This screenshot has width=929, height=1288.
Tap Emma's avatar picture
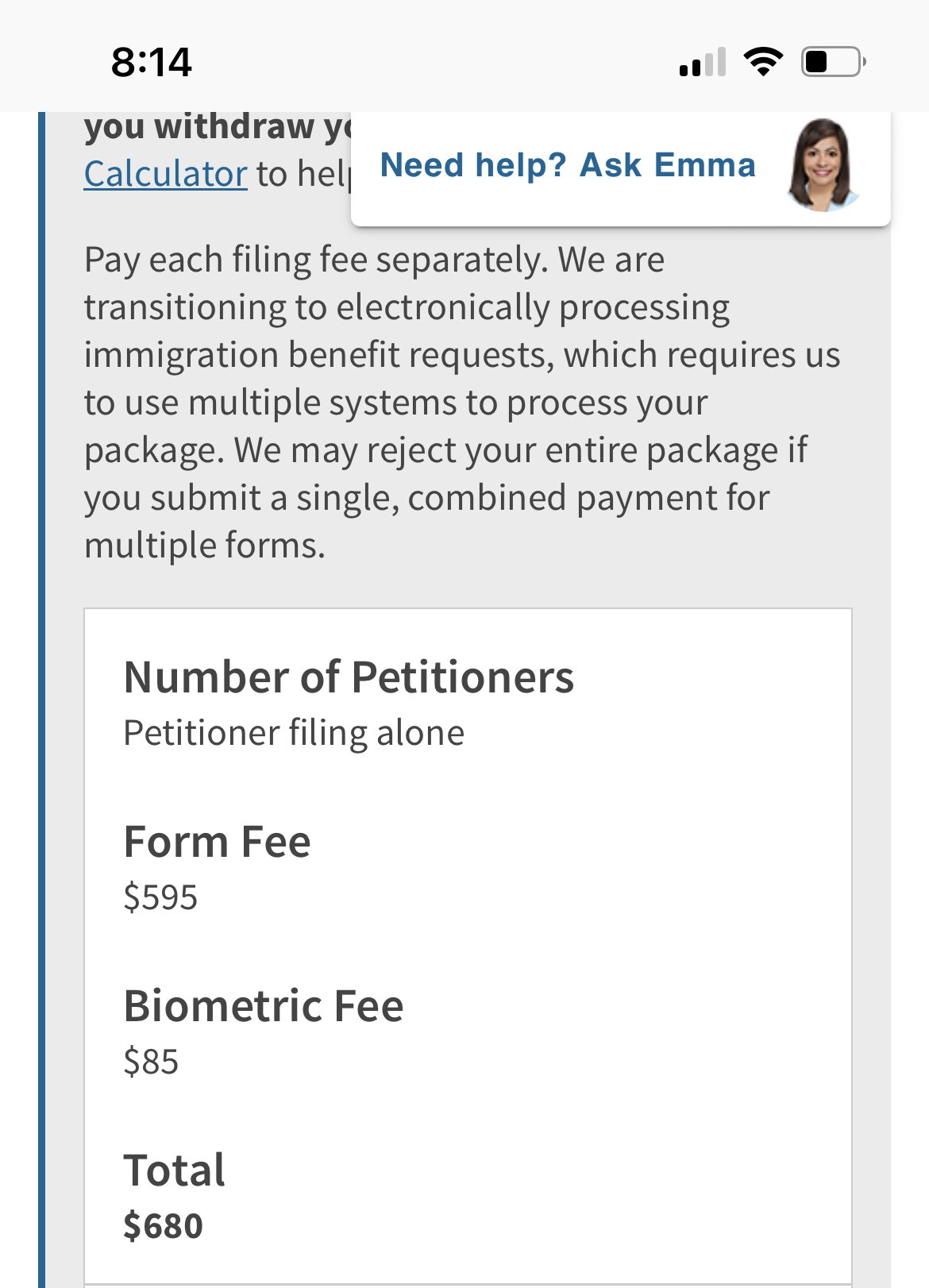(x=823, y=165)
